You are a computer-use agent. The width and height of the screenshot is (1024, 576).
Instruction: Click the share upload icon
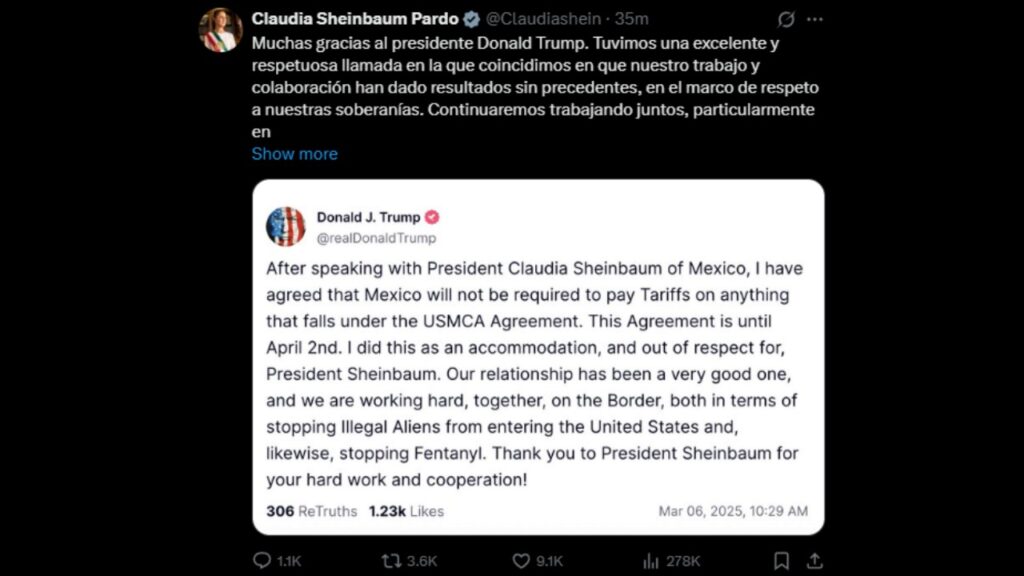(814, 560)
